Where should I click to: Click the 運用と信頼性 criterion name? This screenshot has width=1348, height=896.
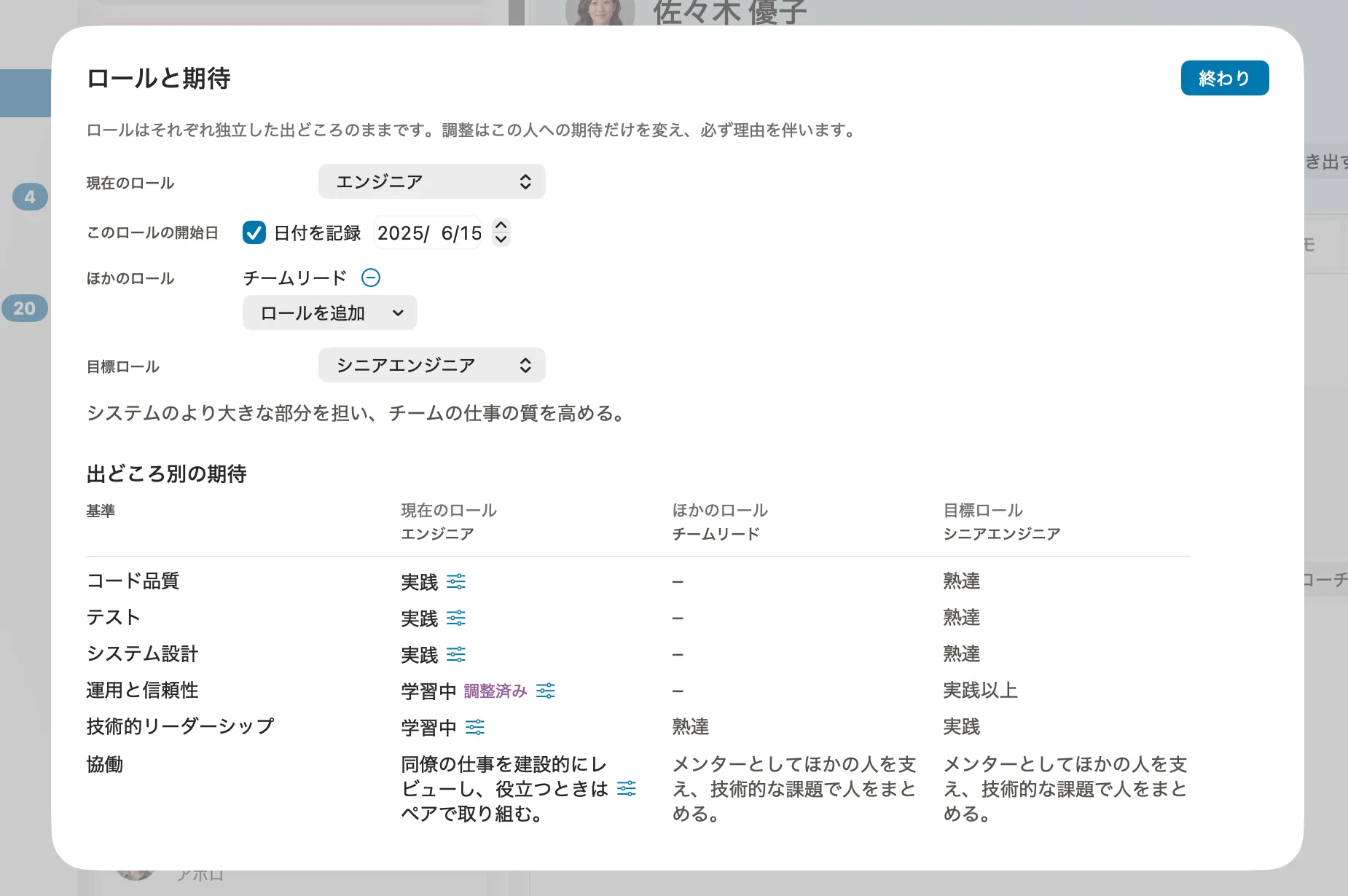coord(142,690)
